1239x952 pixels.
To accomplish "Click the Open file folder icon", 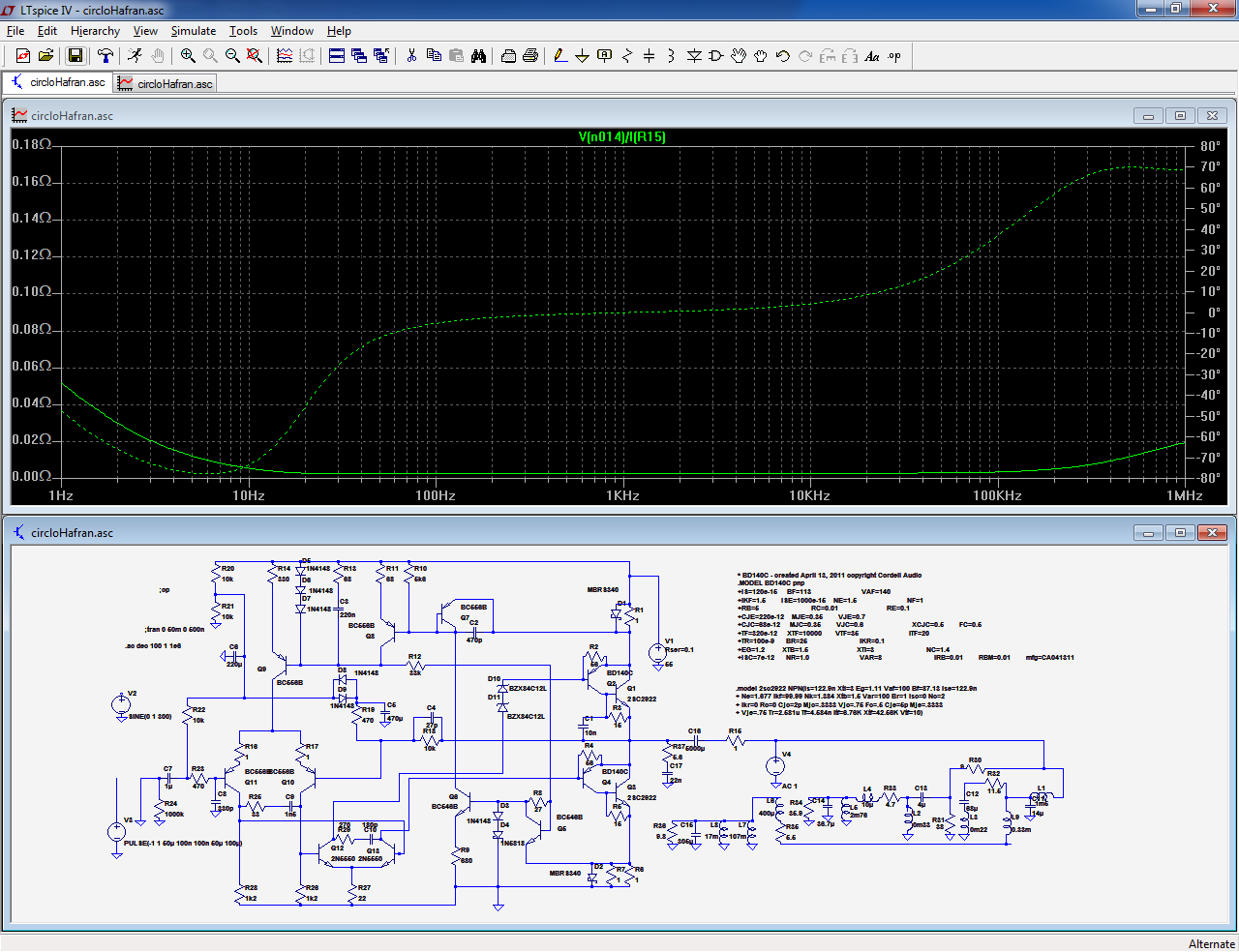I will (x=45, y=56).
